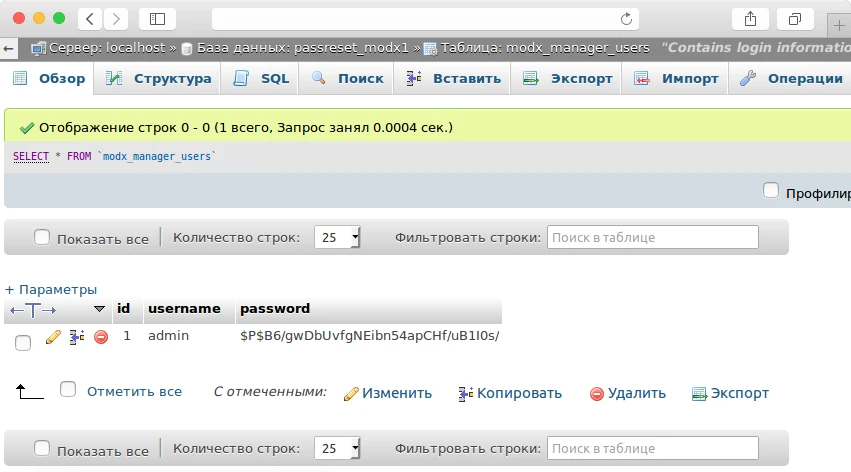Toggle the Safari sidebar button
This screenshot has width=851, height=472.
(x=157, y=20)
